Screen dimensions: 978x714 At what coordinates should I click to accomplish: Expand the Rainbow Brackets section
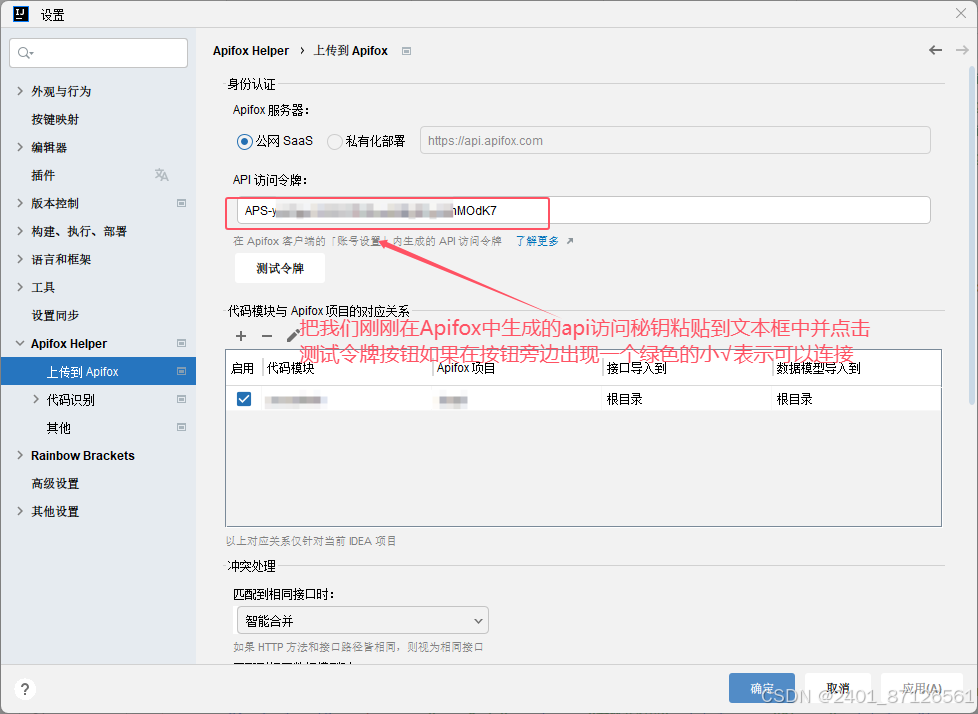(x=20, y=455)
